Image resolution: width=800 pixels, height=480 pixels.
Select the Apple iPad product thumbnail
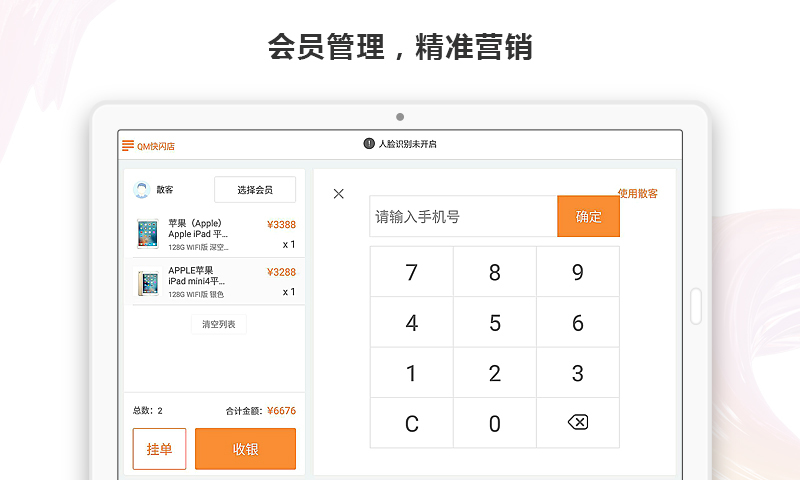coord(148,234)
